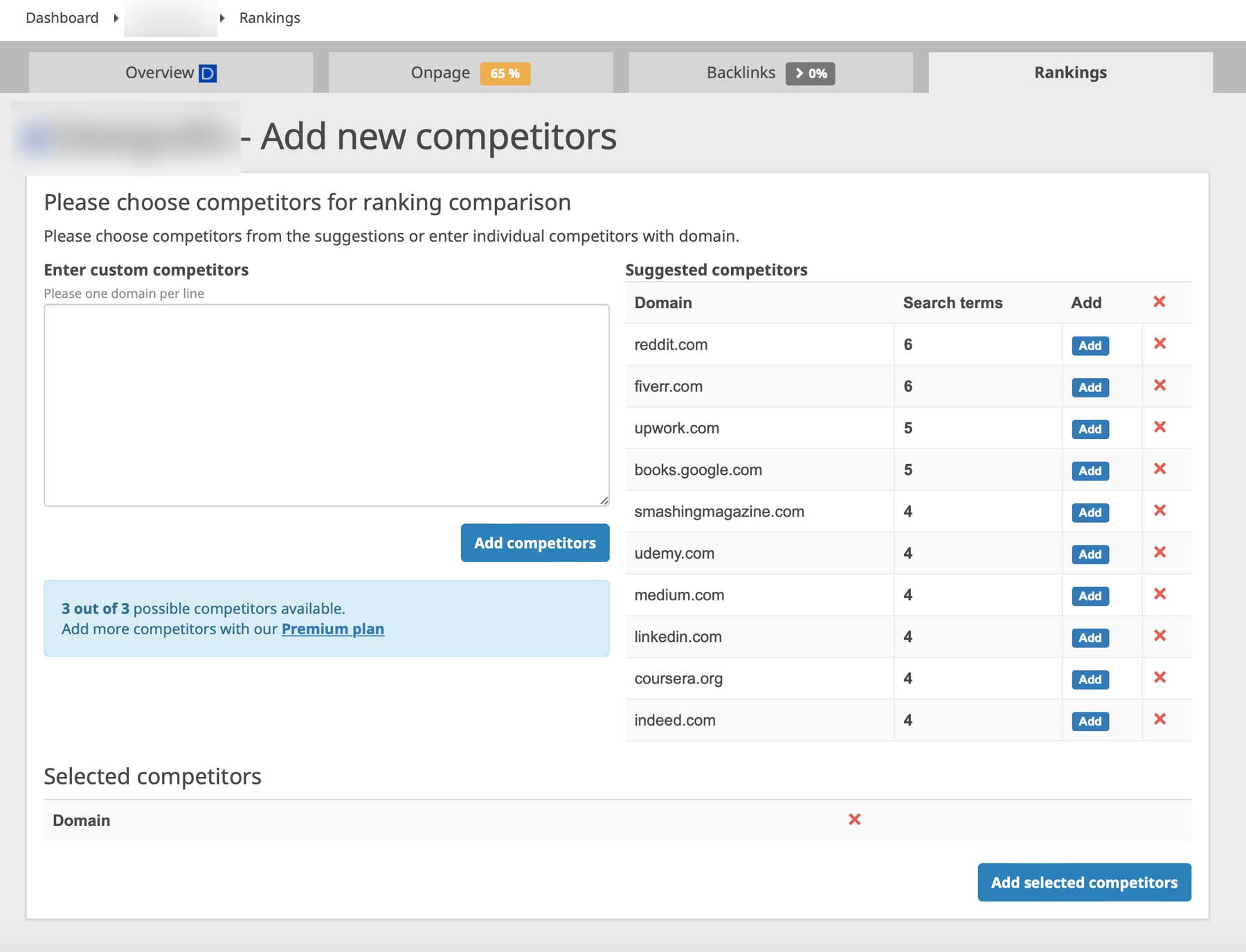Remove fiverr.com from suggested competitors
Image resolution: width=1246 pixels, height=952 pixels.
click(1160, 386)
